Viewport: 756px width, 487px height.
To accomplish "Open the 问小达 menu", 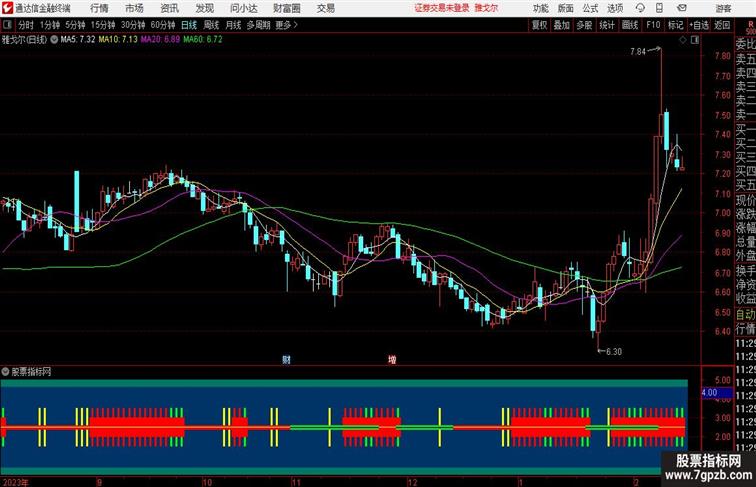I will pyautogui.click(x=243, y=8).
